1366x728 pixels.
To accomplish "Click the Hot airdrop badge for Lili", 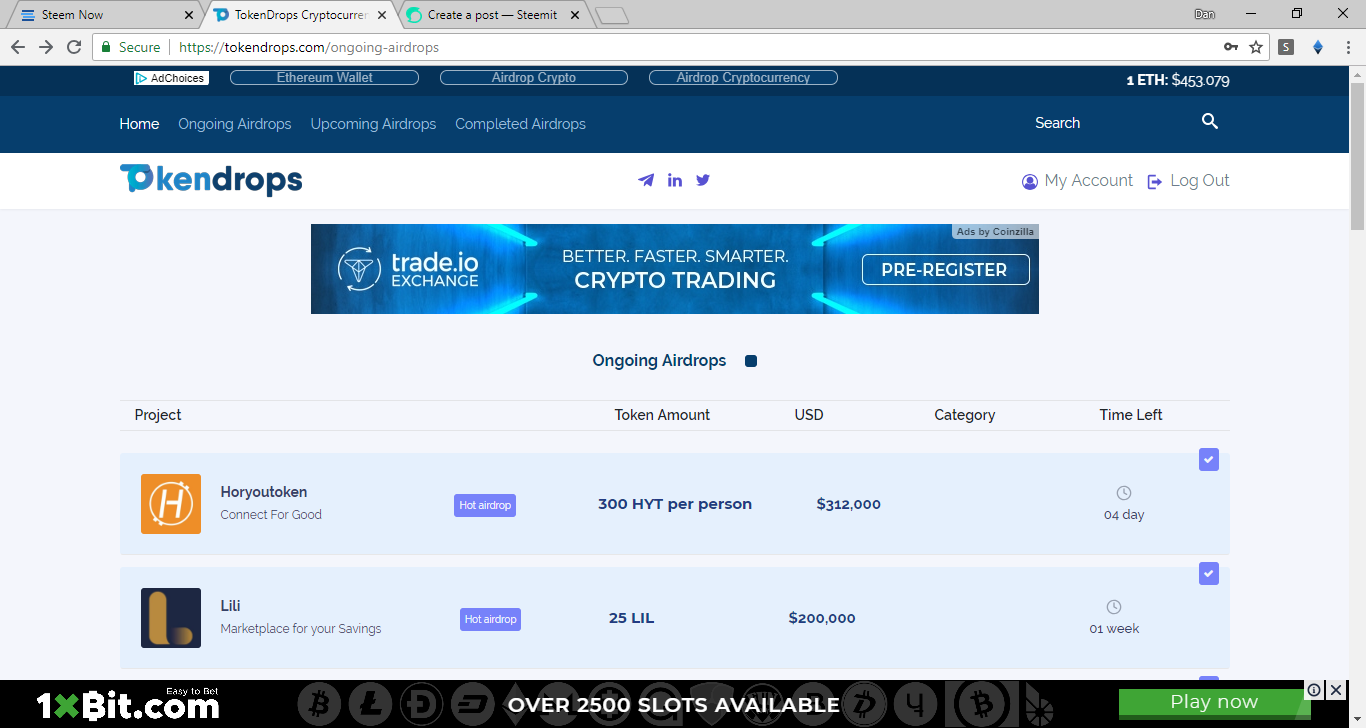I will (x=491, y=619).
